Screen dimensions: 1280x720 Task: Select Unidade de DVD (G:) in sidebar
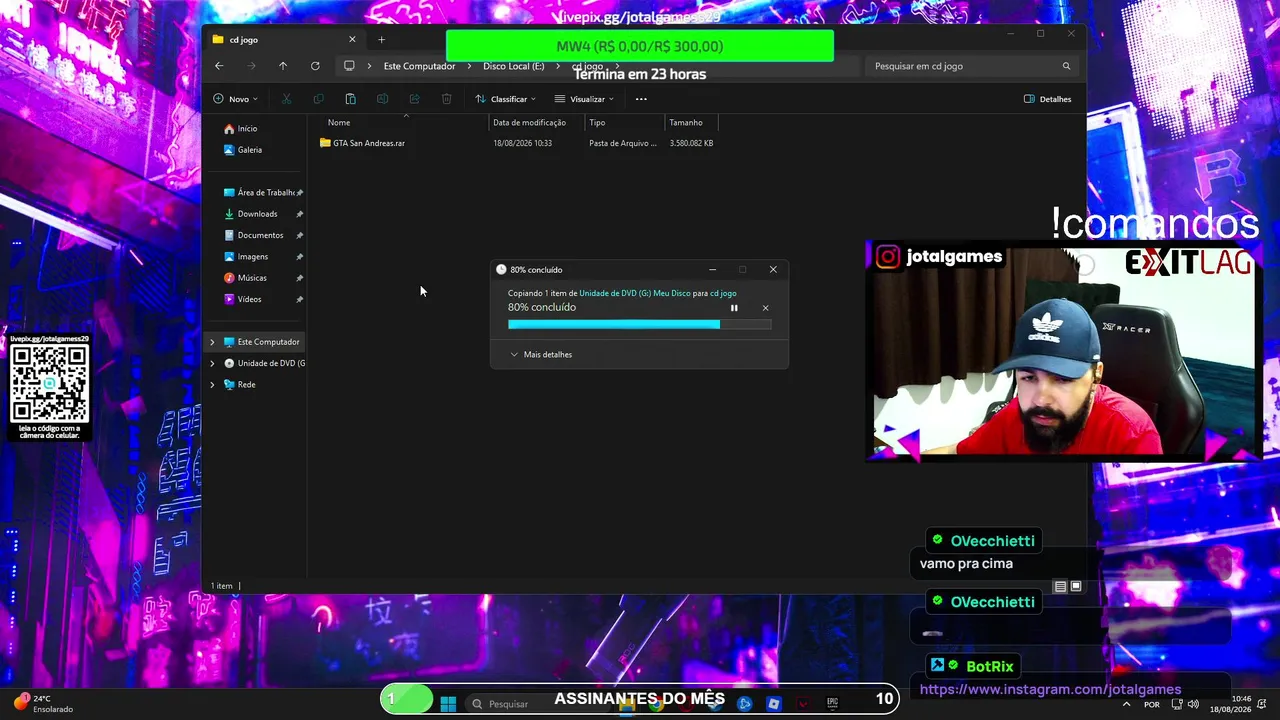click(265, 363)
